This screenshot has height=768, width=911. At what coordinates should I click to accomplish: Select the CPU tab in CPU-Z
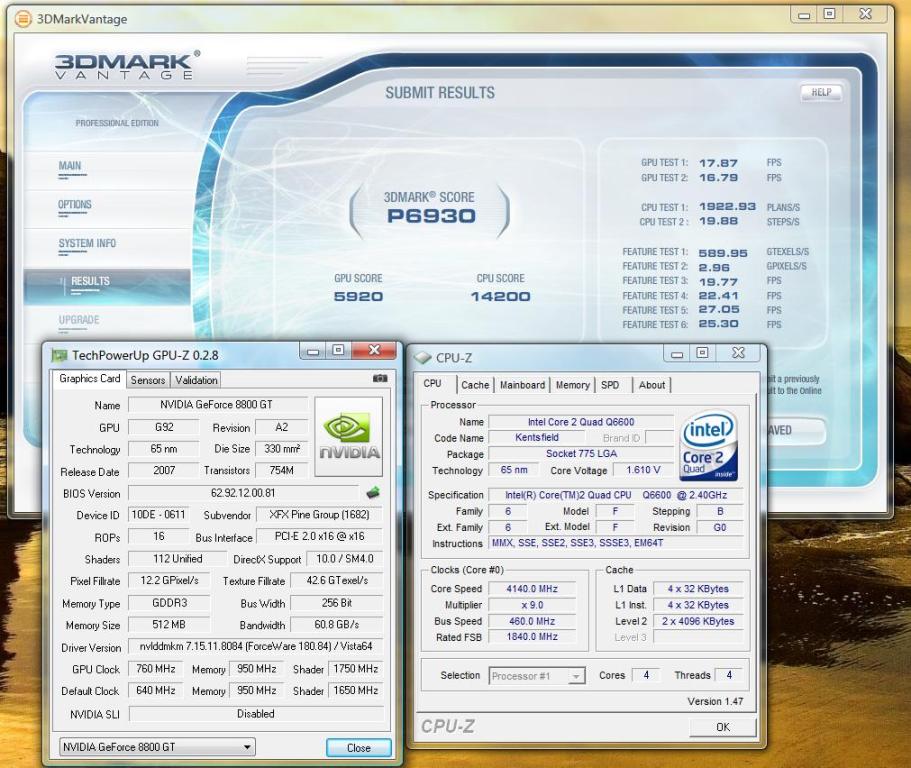[x=432, y=383]
